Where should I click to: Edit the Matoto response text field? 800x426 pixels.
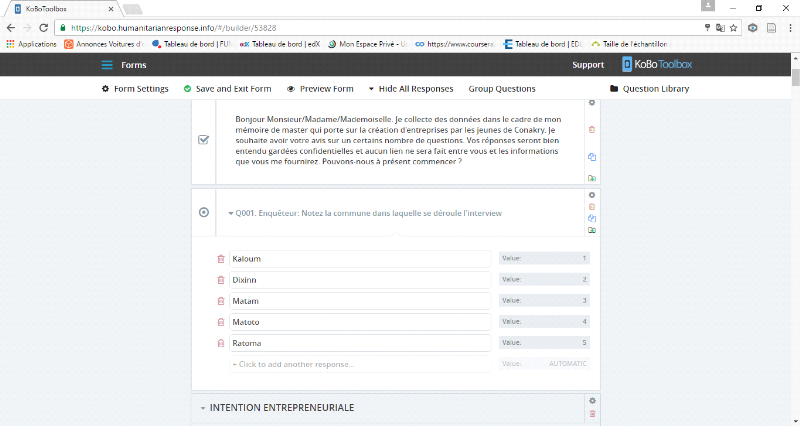click(x=360, y=322)
